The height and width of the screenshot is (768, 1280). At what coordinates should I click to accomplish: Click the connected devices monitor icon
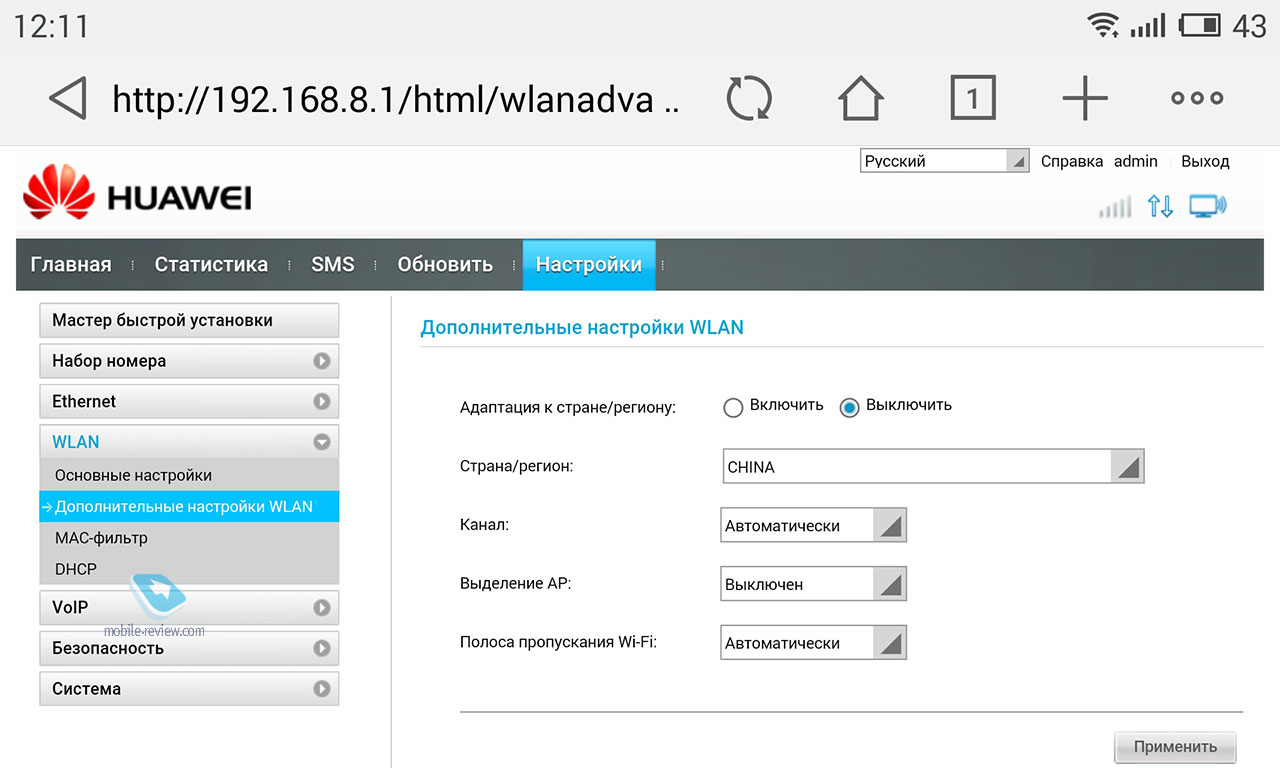(x=1207, y=207)
